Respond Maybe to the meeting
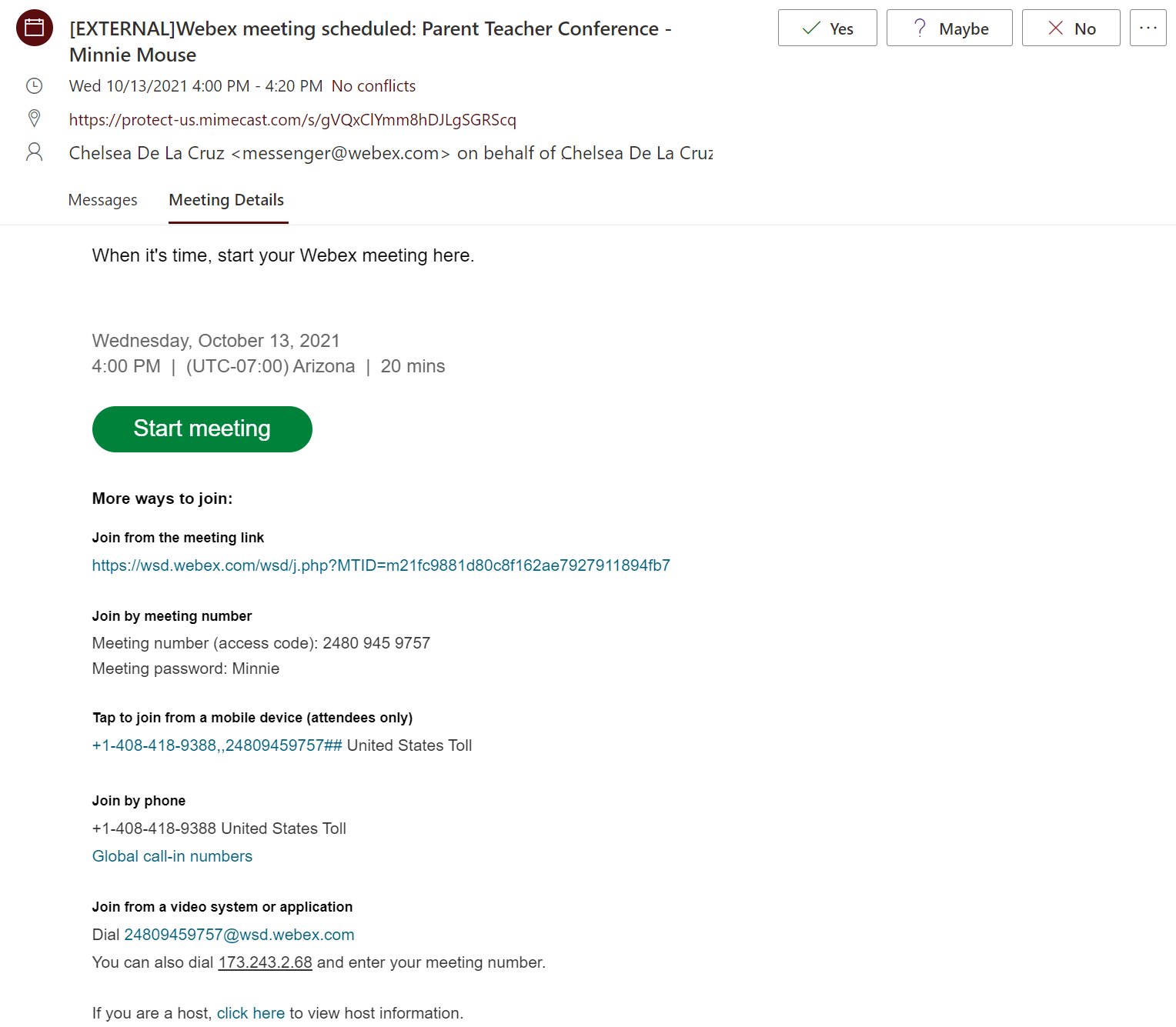This screenshot has width=1176, height=1027. click(x=949, y=28)
